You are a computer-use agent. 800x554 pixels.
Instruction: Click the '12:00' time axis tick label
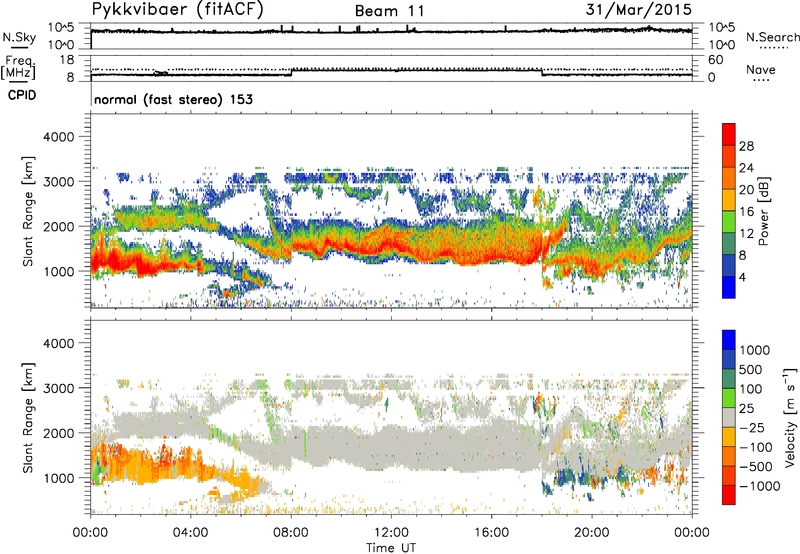[390, 533]
